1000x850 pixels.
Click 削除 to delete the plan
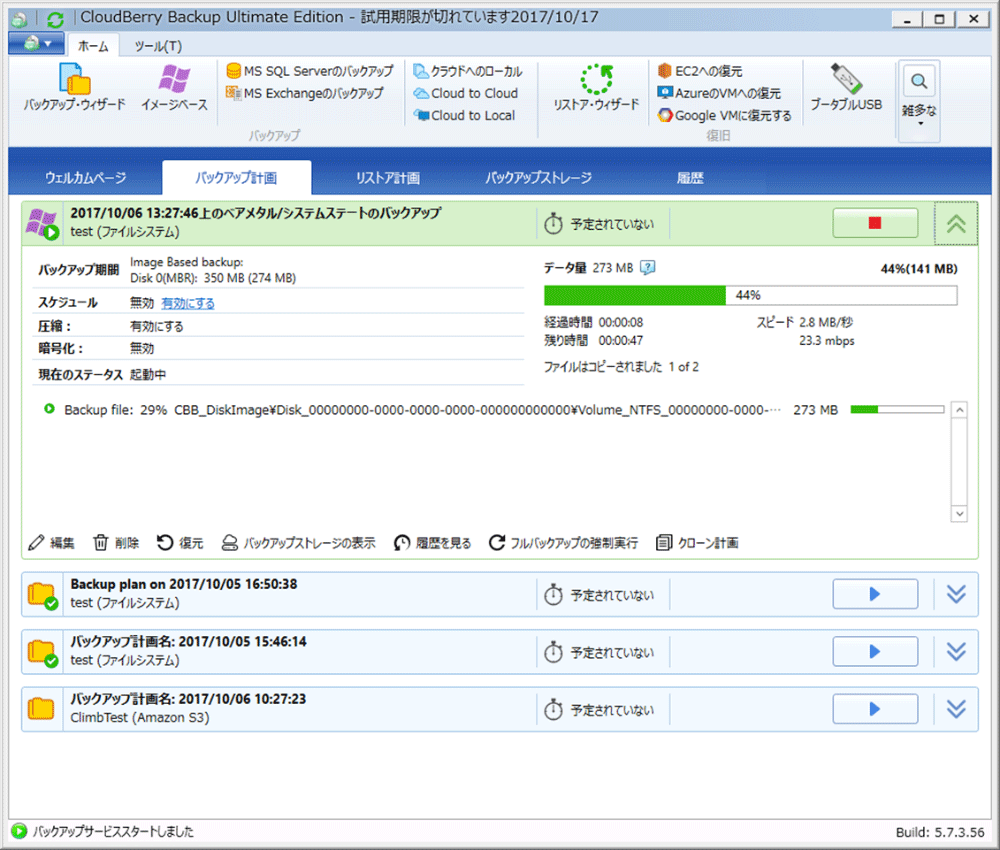point(116,543)
